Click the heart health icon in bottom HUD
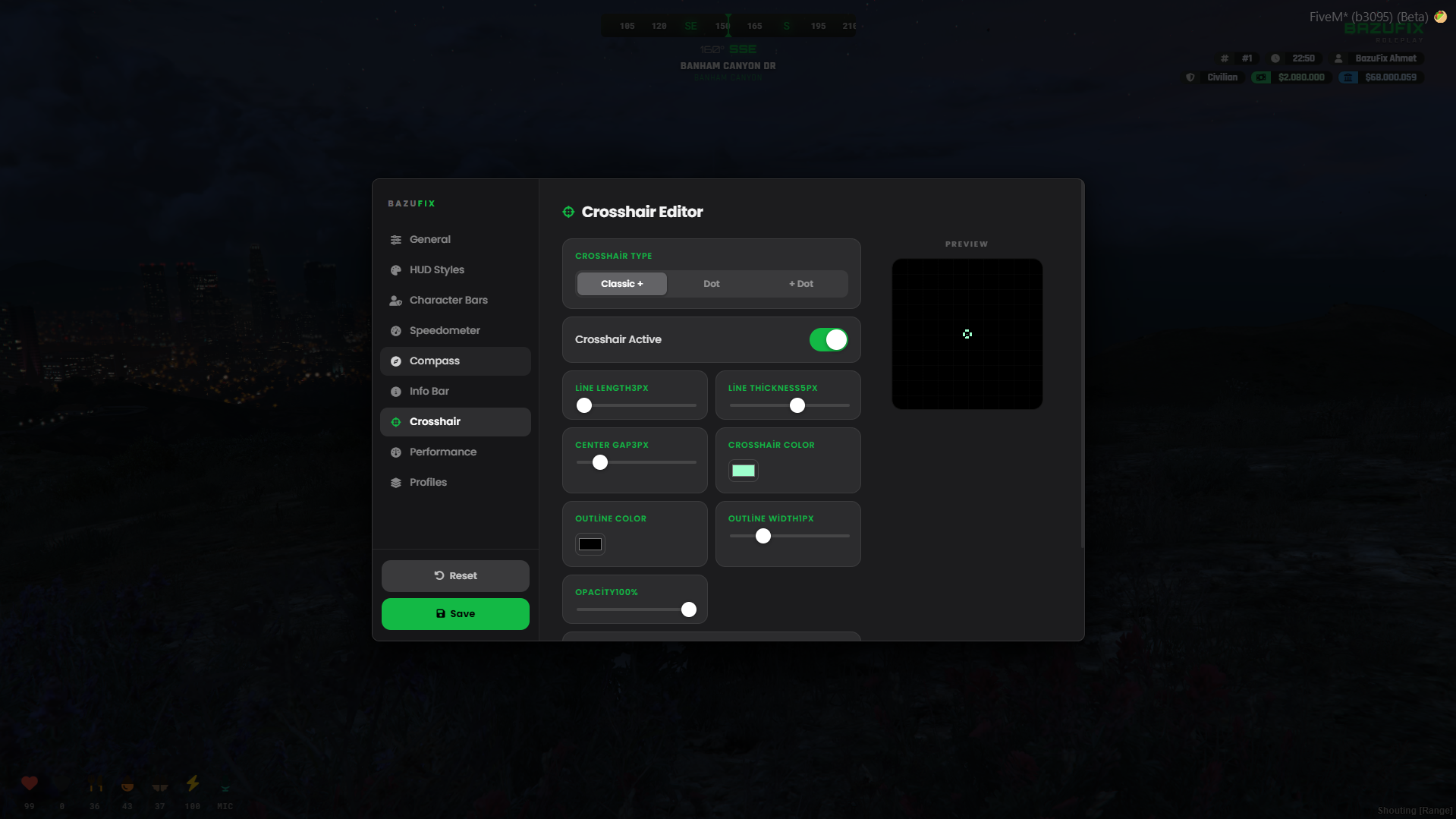1456x819 pixels. click(x=30, y=783)
